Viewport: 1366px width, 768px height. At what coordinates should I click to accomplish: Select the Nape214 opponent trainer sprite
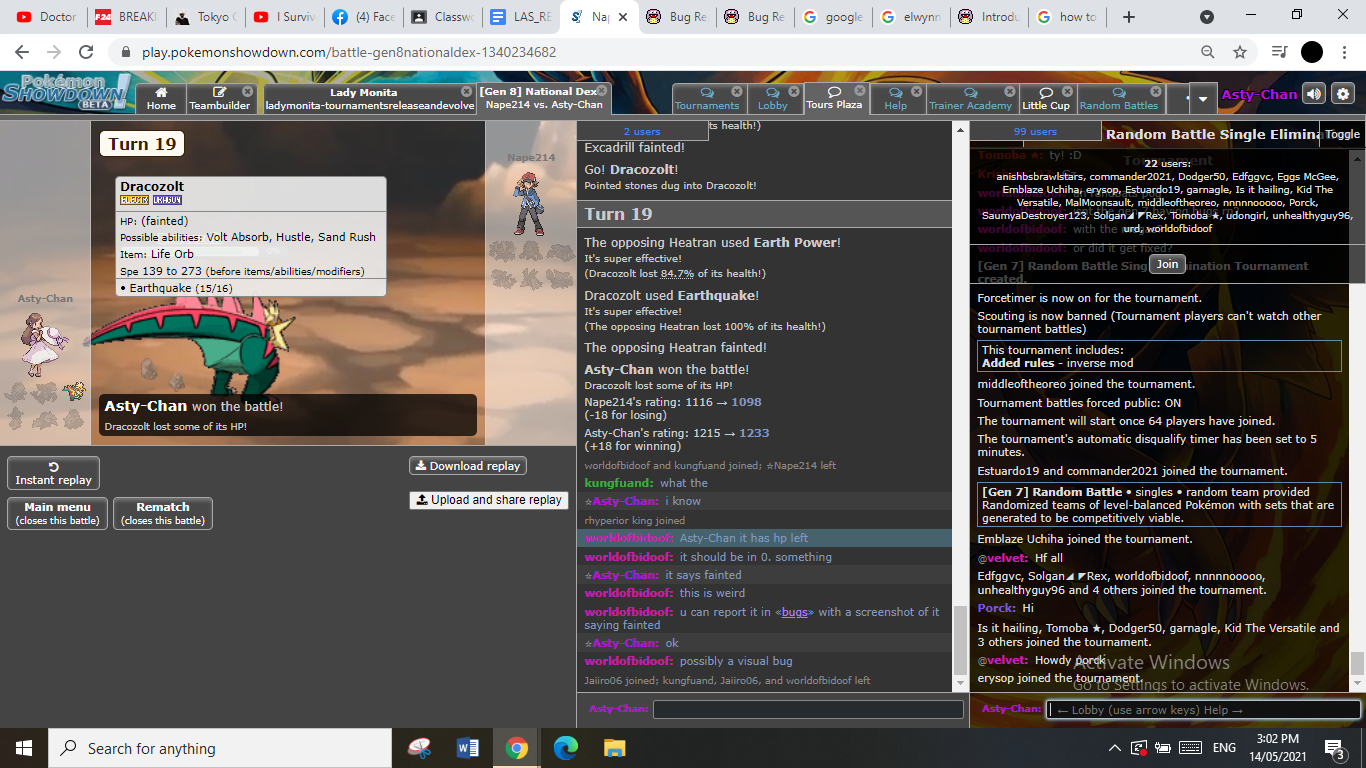pos(530,203)
